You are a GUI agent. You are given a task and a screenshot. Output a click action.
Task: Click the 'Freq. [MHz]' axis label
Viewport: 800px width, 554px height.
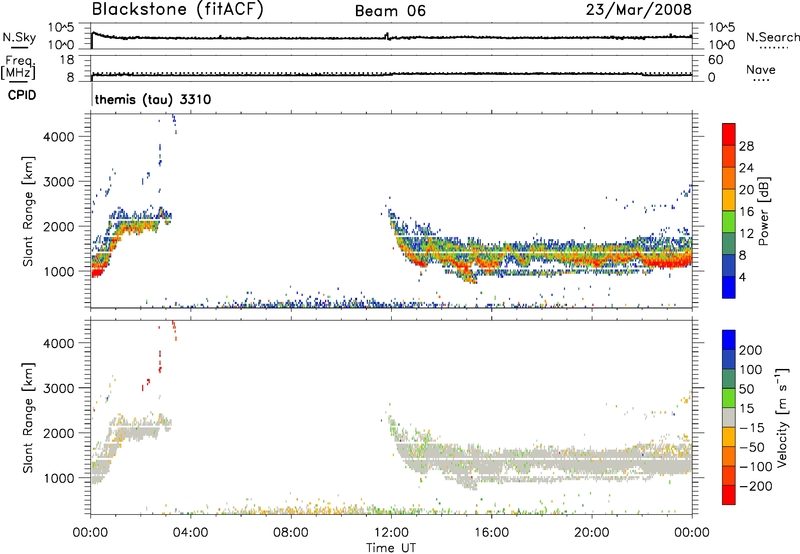click(18, 67)
